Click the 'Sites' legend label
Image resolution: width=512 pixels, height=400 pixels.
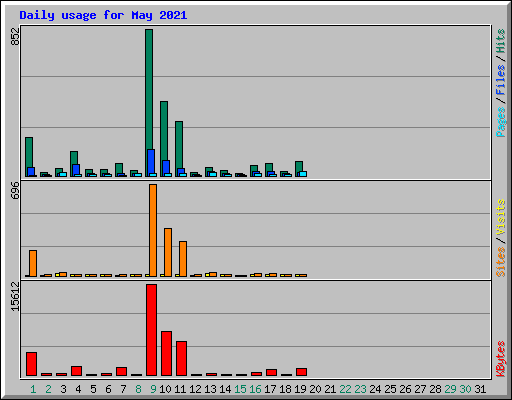pos(501,262)
